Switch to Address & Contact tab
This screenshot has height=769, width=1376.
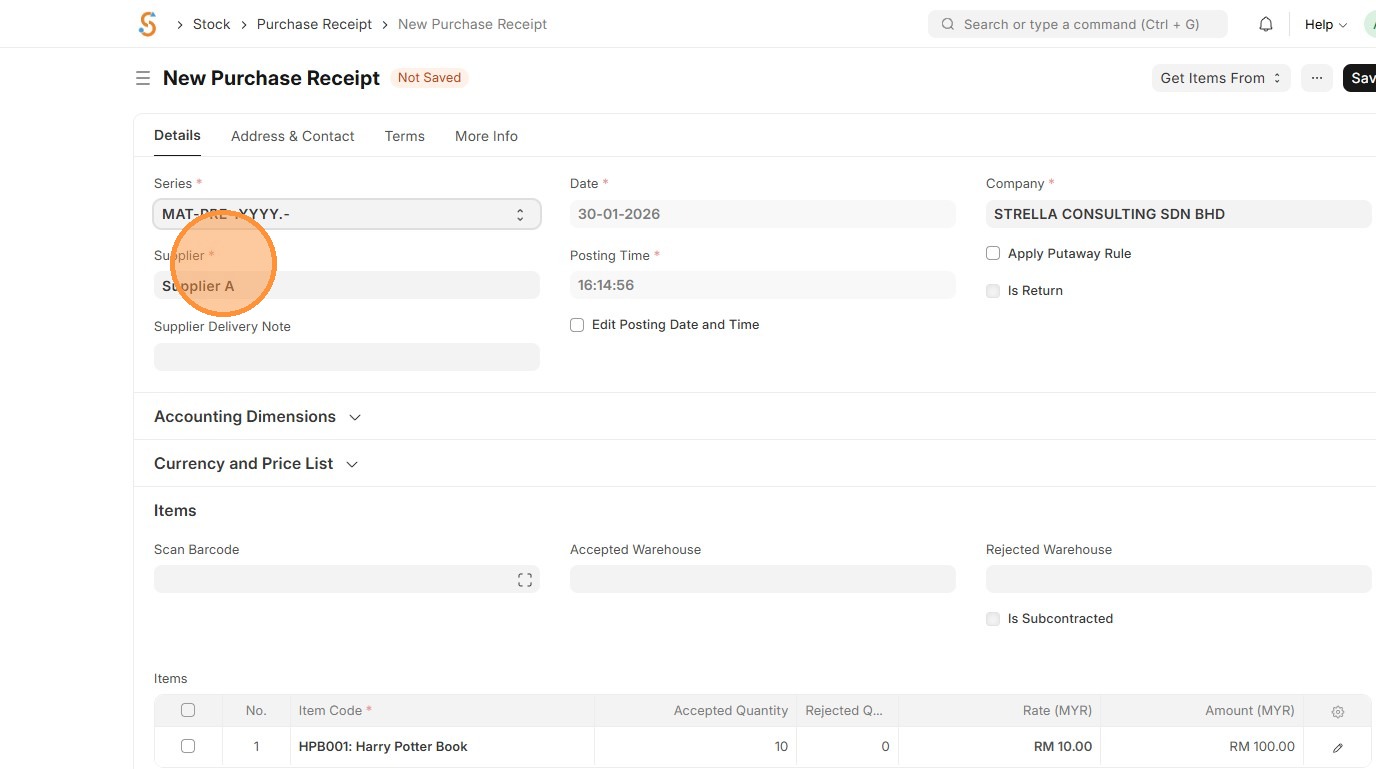coord(292,136)
